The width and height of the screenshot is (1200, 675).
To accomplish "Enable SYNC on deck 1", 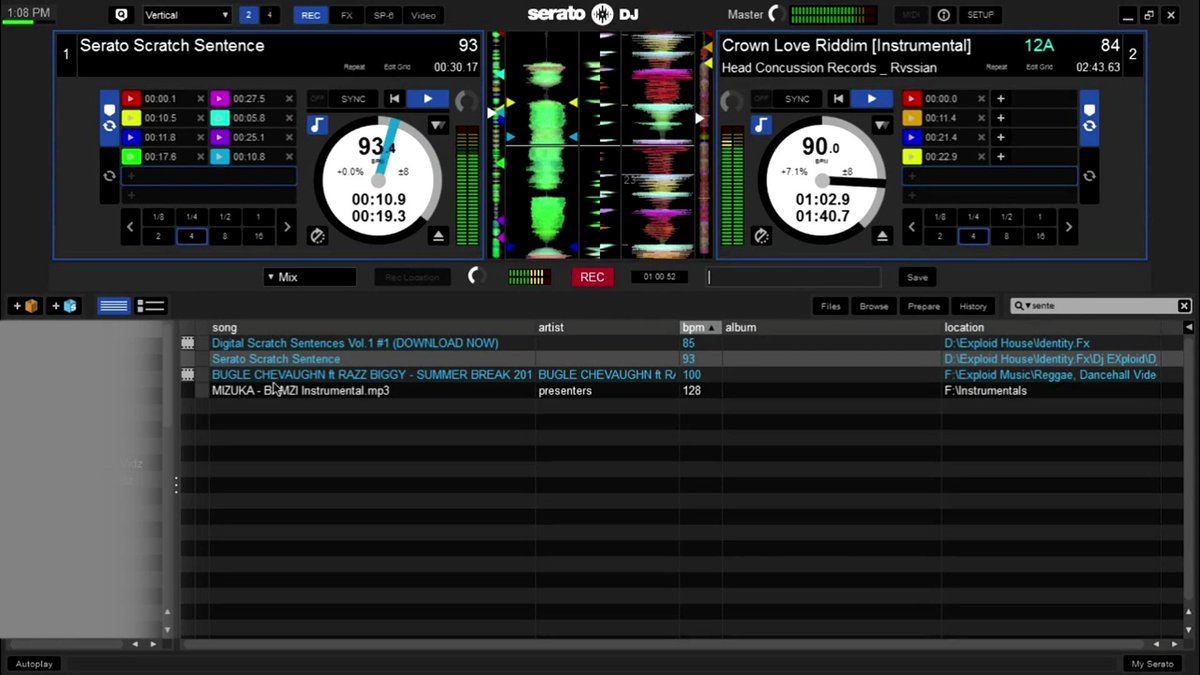I will coord(353,99).
